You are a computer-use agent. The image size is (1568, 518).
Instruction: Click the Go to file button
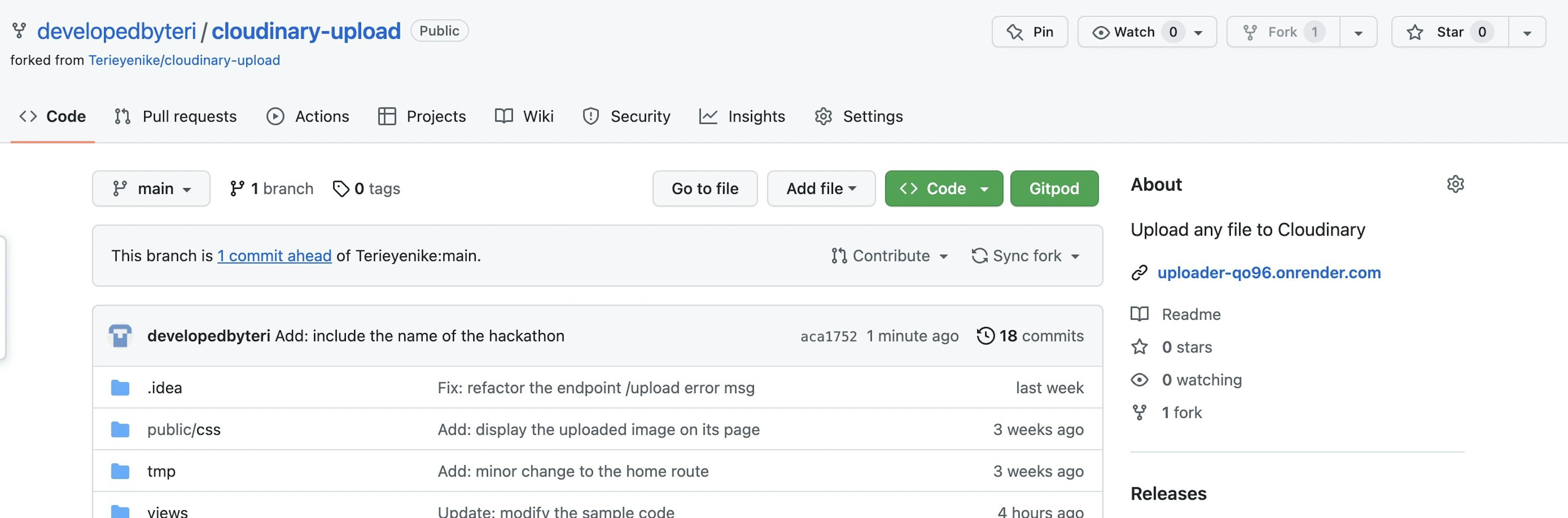(705, 189)
